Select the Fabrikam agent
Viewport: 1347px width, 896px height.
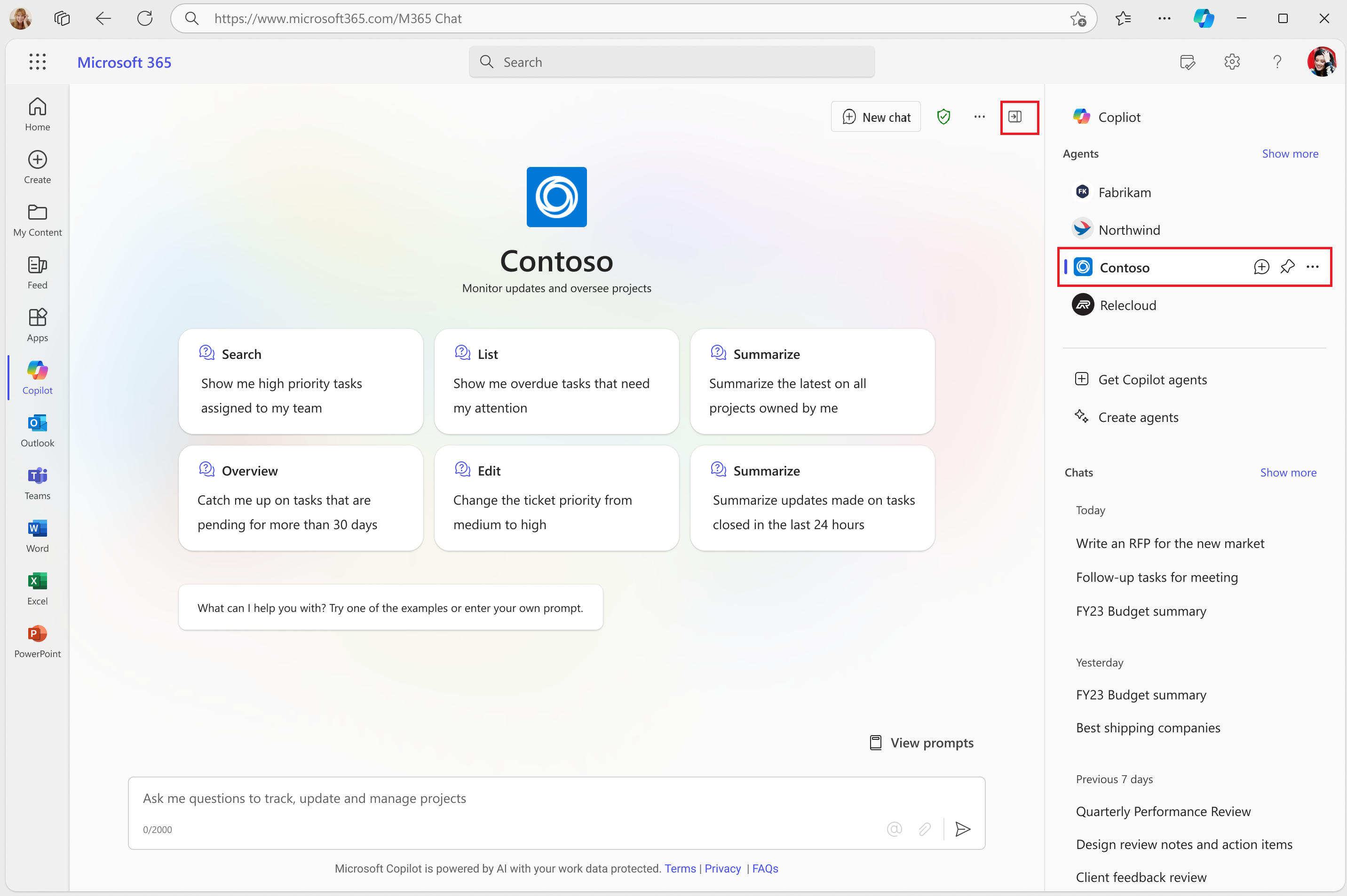1124,192
